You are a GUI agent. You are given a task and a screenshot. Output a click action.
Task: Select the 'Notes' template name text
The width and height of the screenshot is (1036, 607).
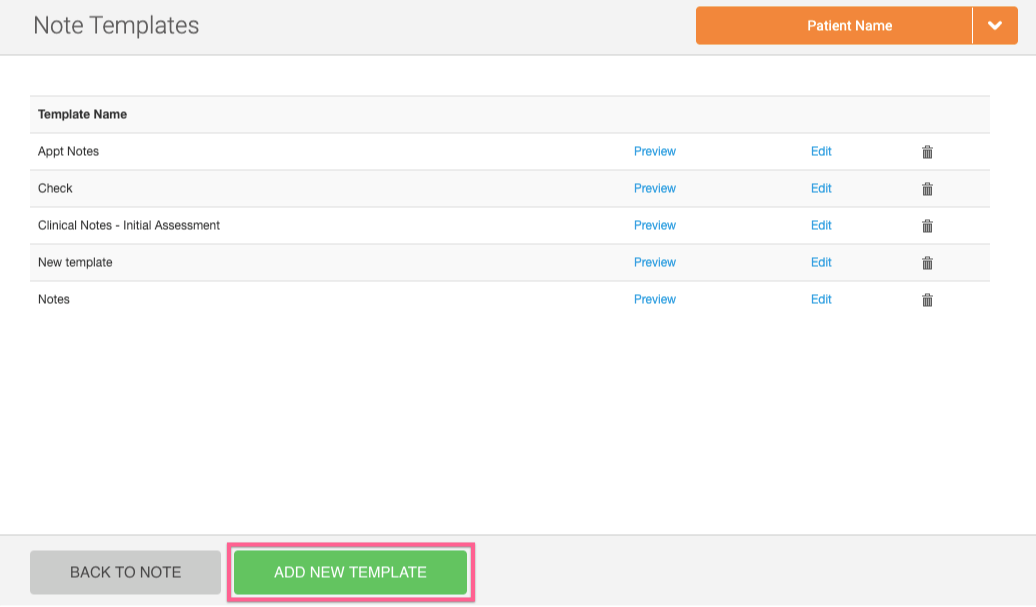coord(54,299)
